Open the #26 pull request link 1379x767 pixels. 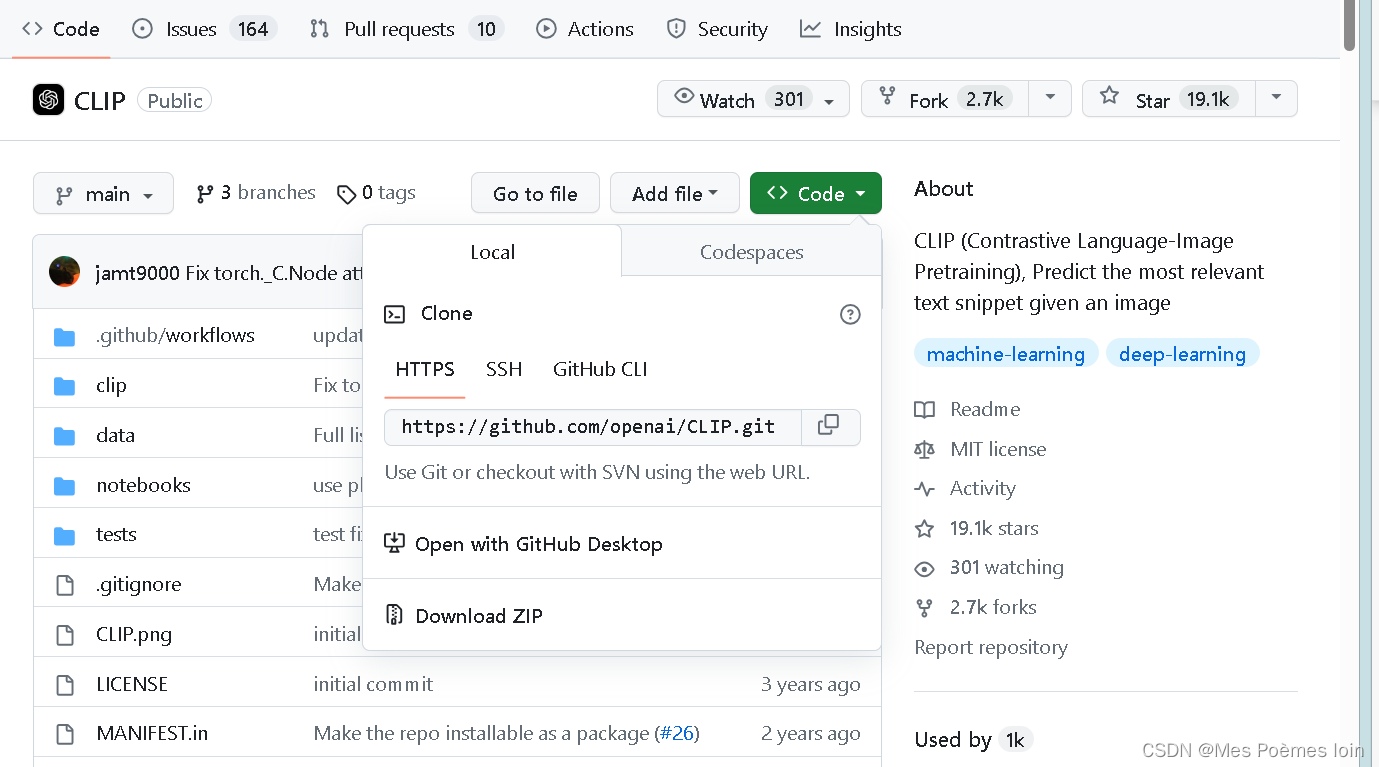coord(676,733)
